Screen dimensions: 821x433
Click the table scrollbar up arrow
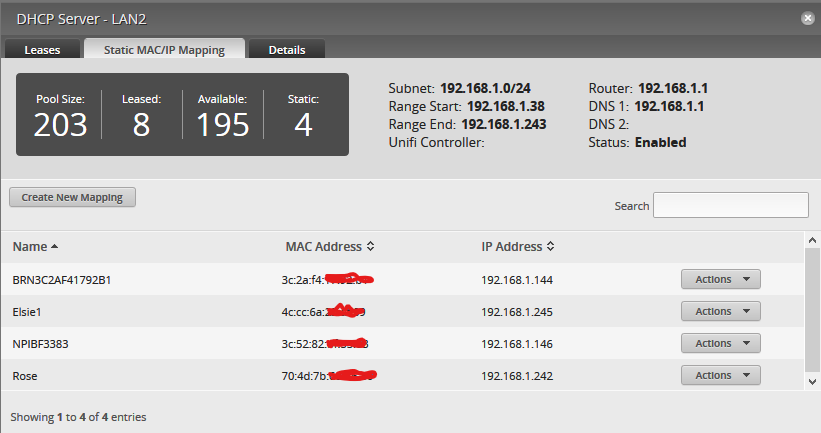[812, 240]
